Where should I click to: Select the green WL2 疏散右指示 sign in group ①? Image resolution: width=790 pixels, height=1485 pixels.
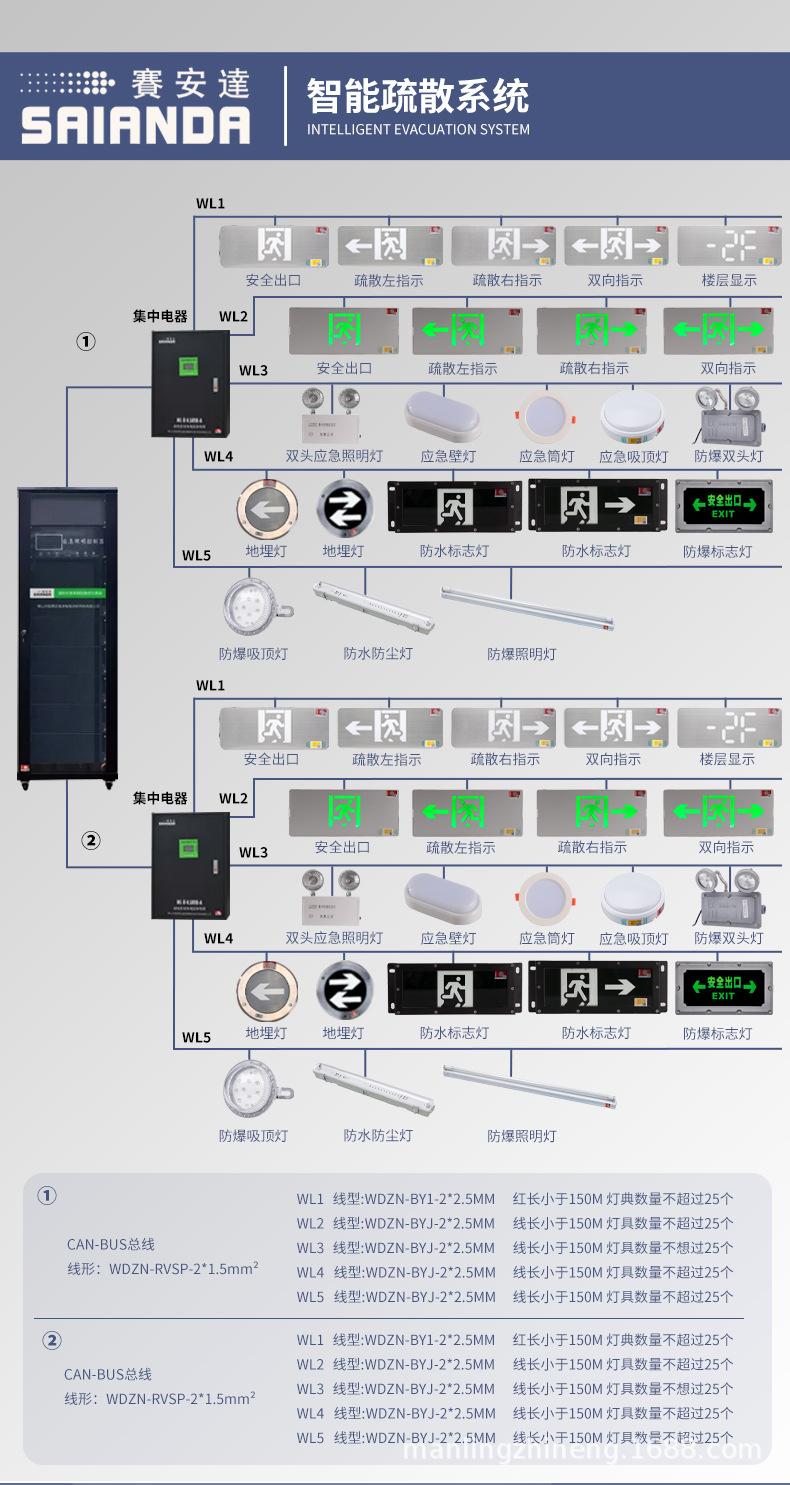coord(592,330)
